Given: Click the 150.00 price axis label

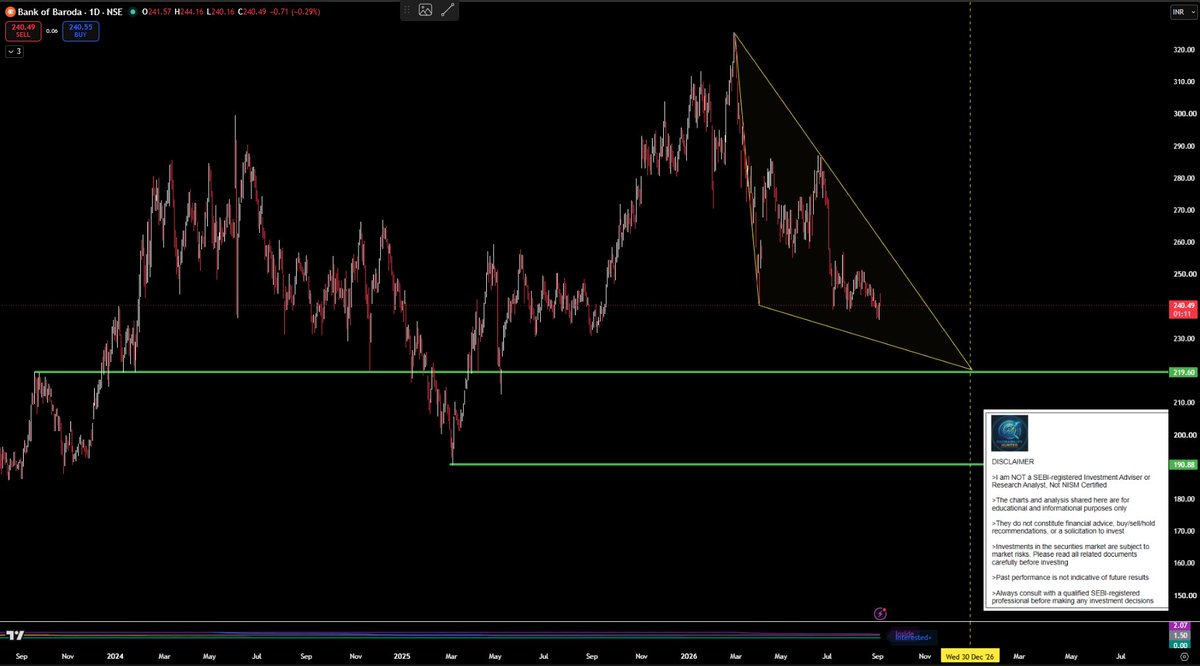Looking at the screenshot, I should click(1182, 595).
